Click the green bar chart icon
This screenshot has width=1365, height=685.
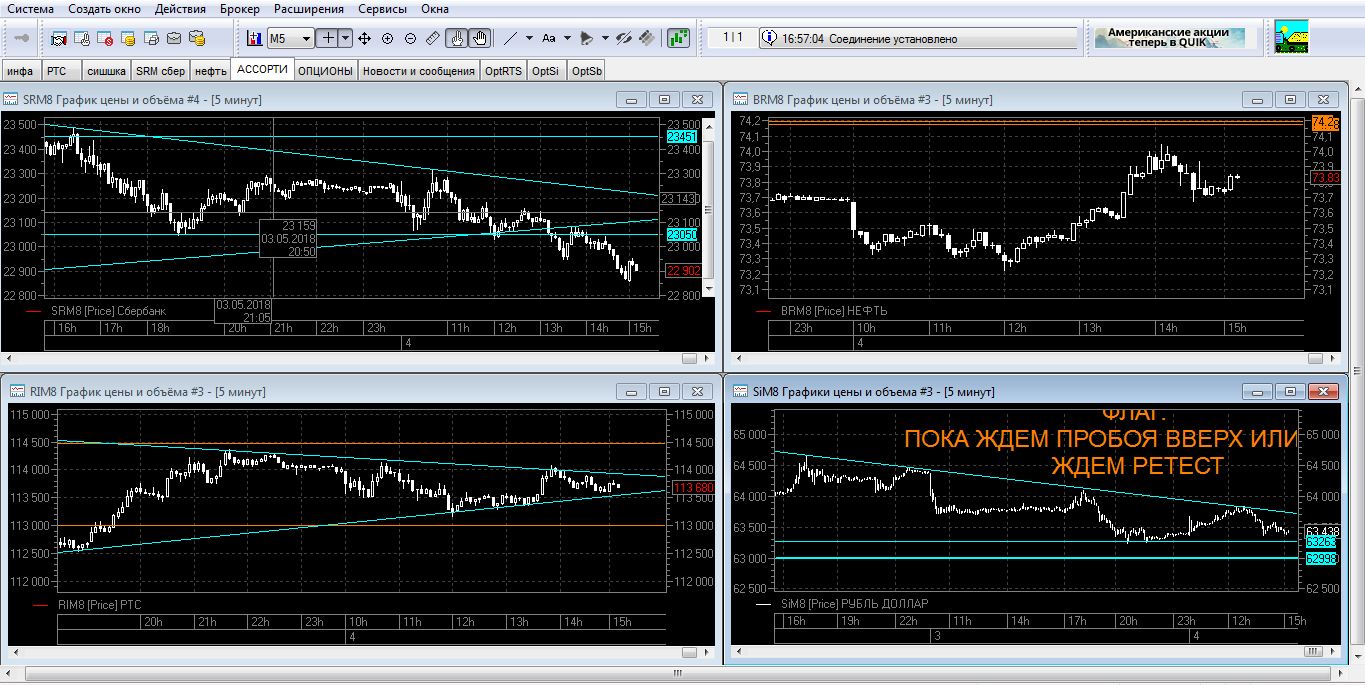pyautogui.click(x=680, y=38)
